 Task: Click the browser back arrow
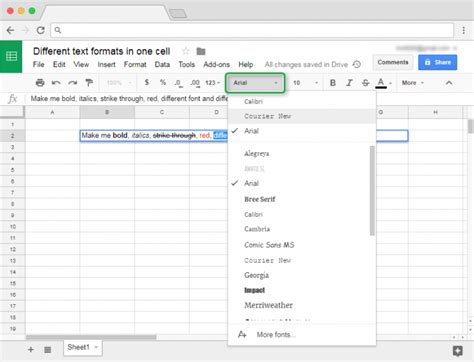point(10,30)
